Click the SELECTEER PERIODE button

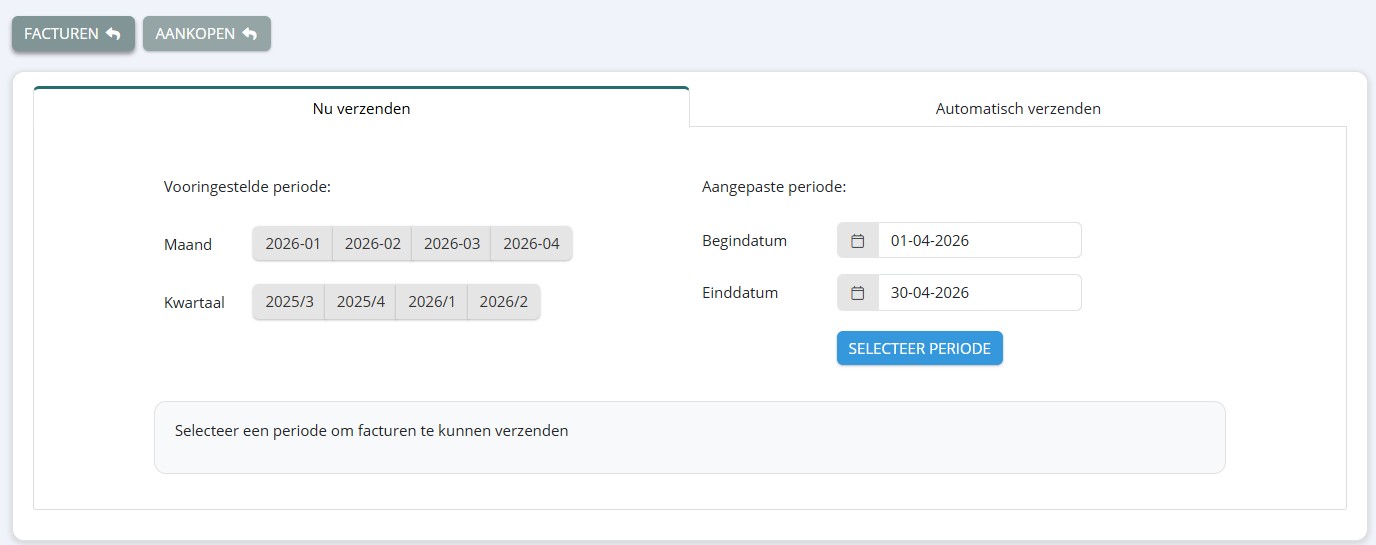(x=919, y=349)
